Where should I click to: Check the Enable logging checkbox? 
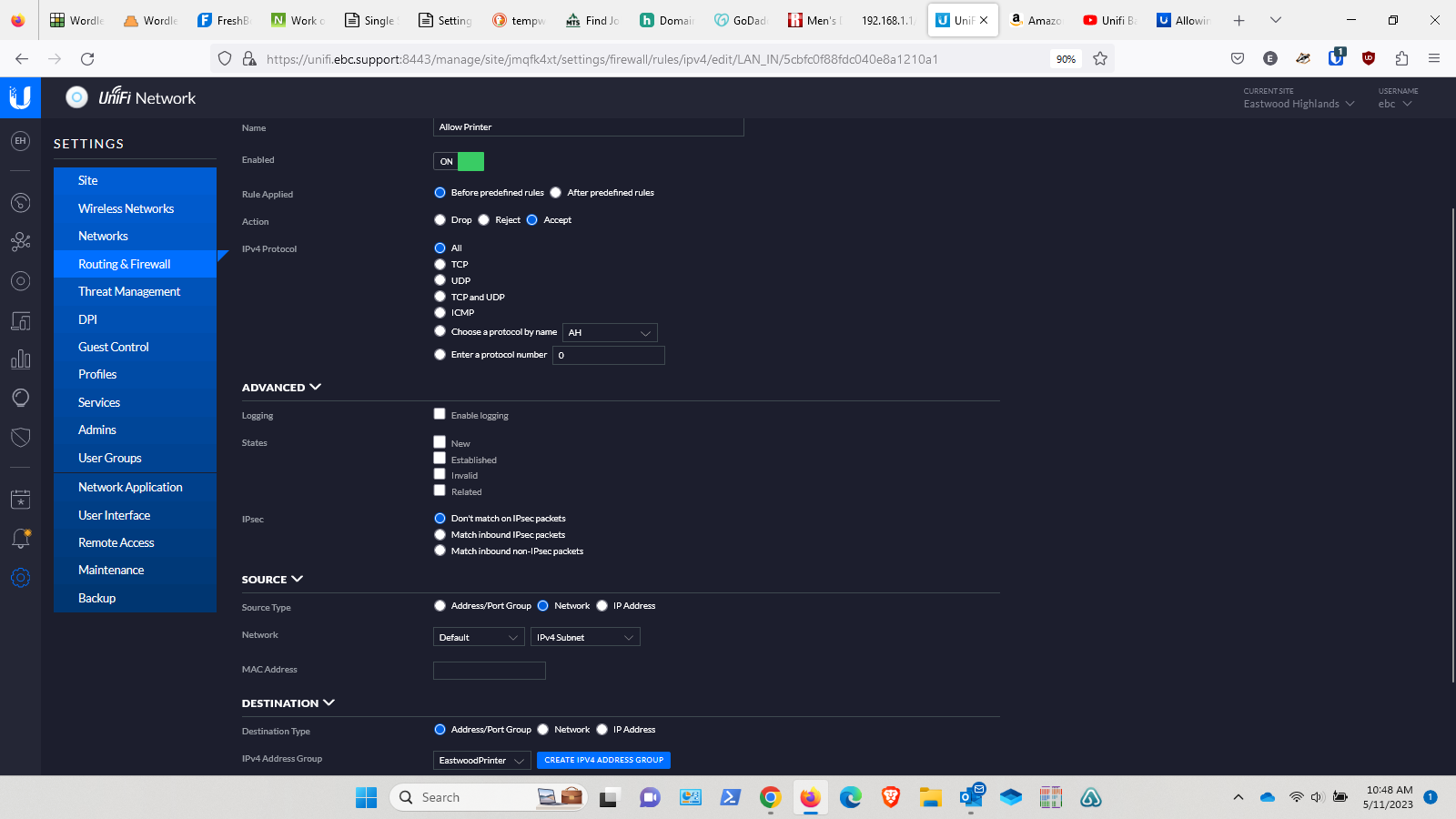440,414
